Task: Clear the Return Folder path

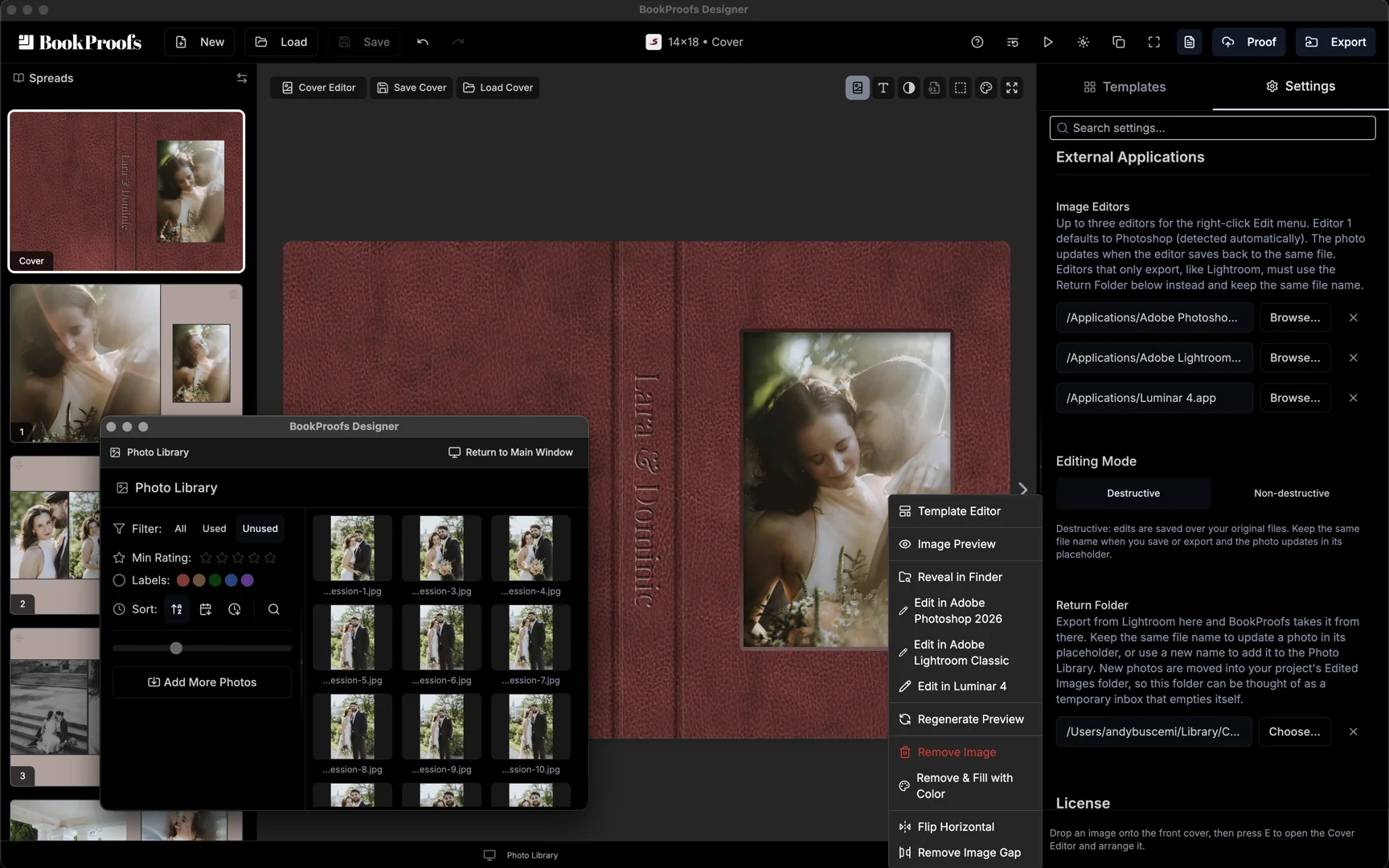Action: click(1353, 731)
